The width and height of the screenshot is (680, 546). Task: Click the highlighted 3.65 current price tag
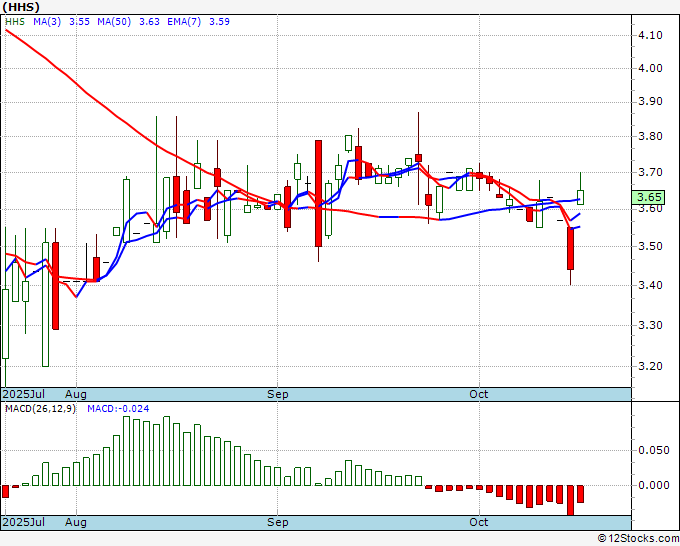coord(648,197)
